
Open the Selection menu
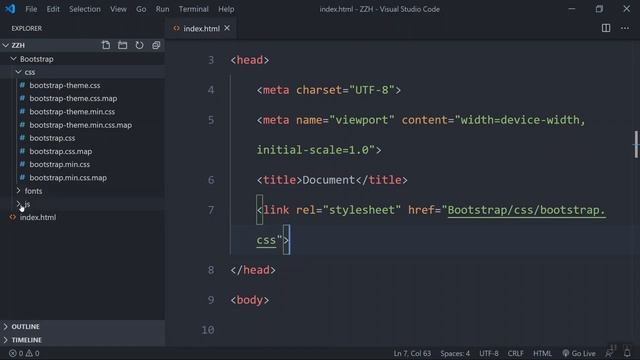click(84, 9)
